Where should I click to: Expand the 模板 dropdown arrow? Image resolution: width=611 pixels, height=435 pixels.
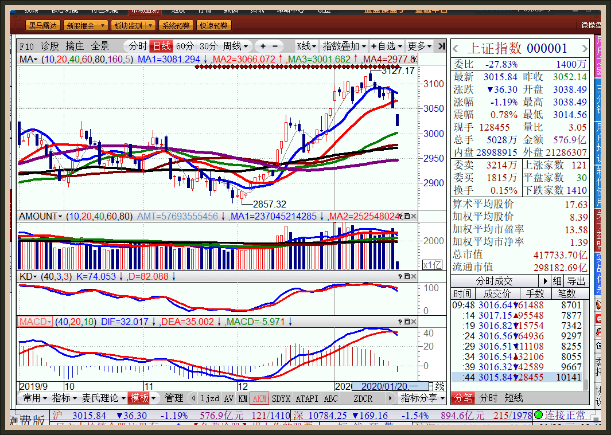[154, 398]
